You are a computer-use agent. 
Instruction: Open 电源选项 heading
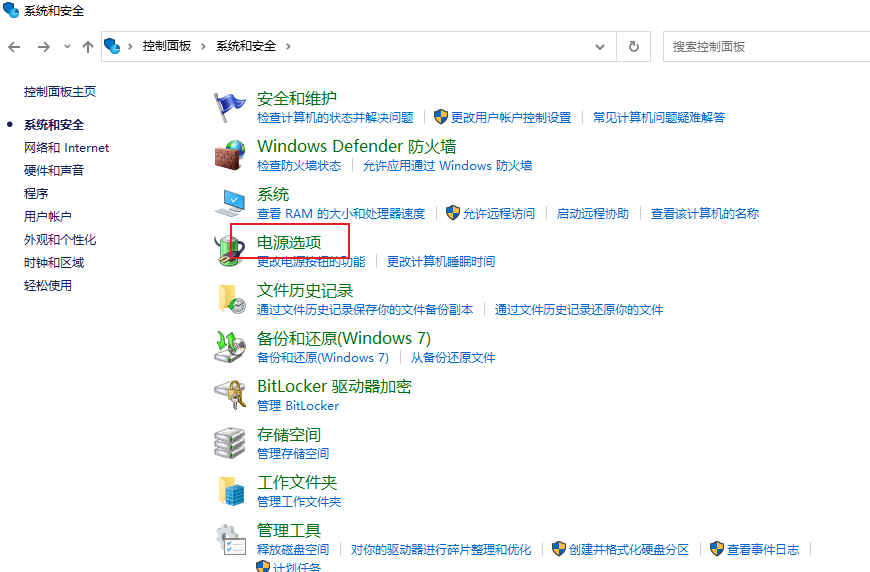click(289, 242)
